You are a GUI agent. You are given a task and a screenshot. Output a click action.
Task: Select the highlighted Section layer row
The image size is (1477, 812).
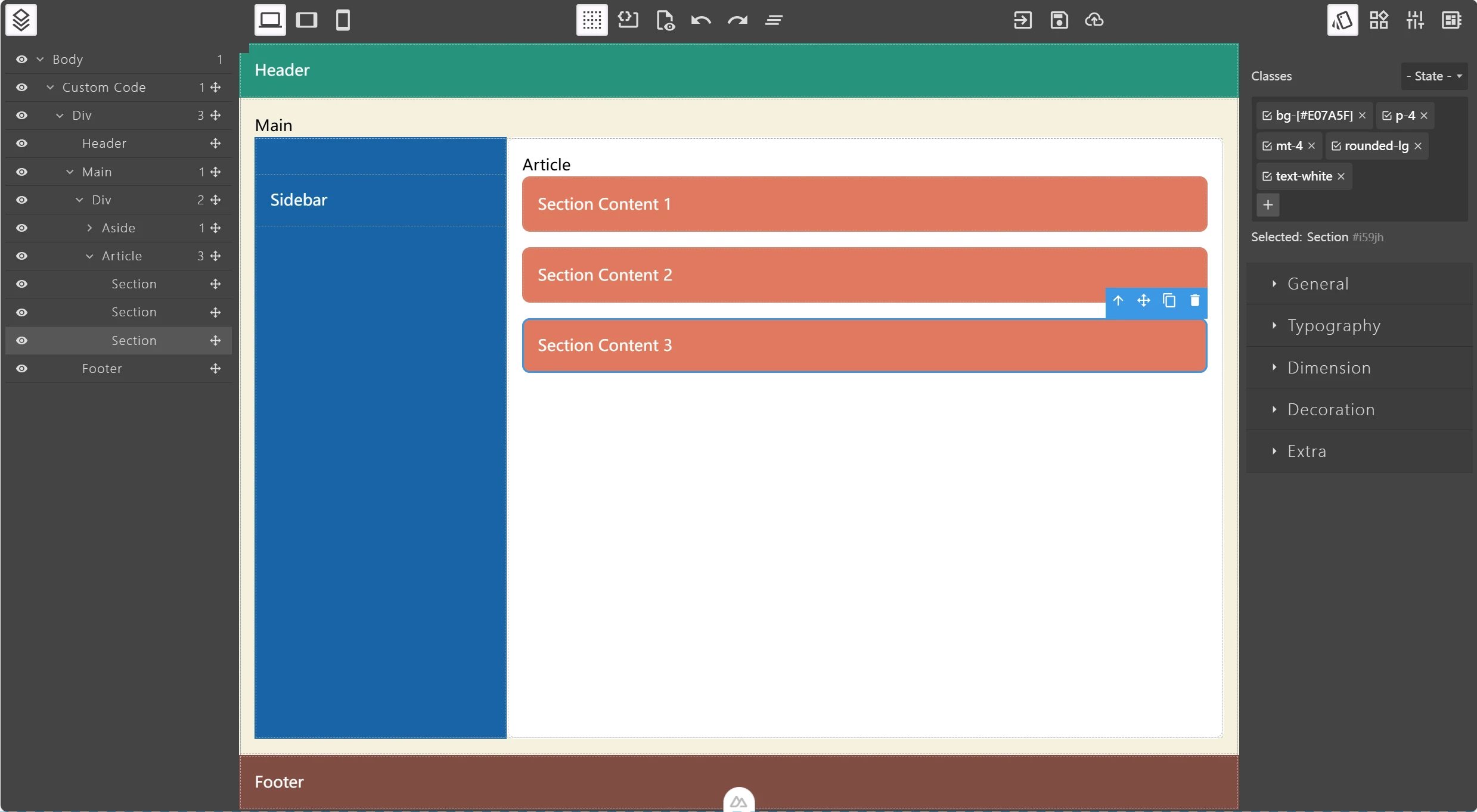point(119,341)
